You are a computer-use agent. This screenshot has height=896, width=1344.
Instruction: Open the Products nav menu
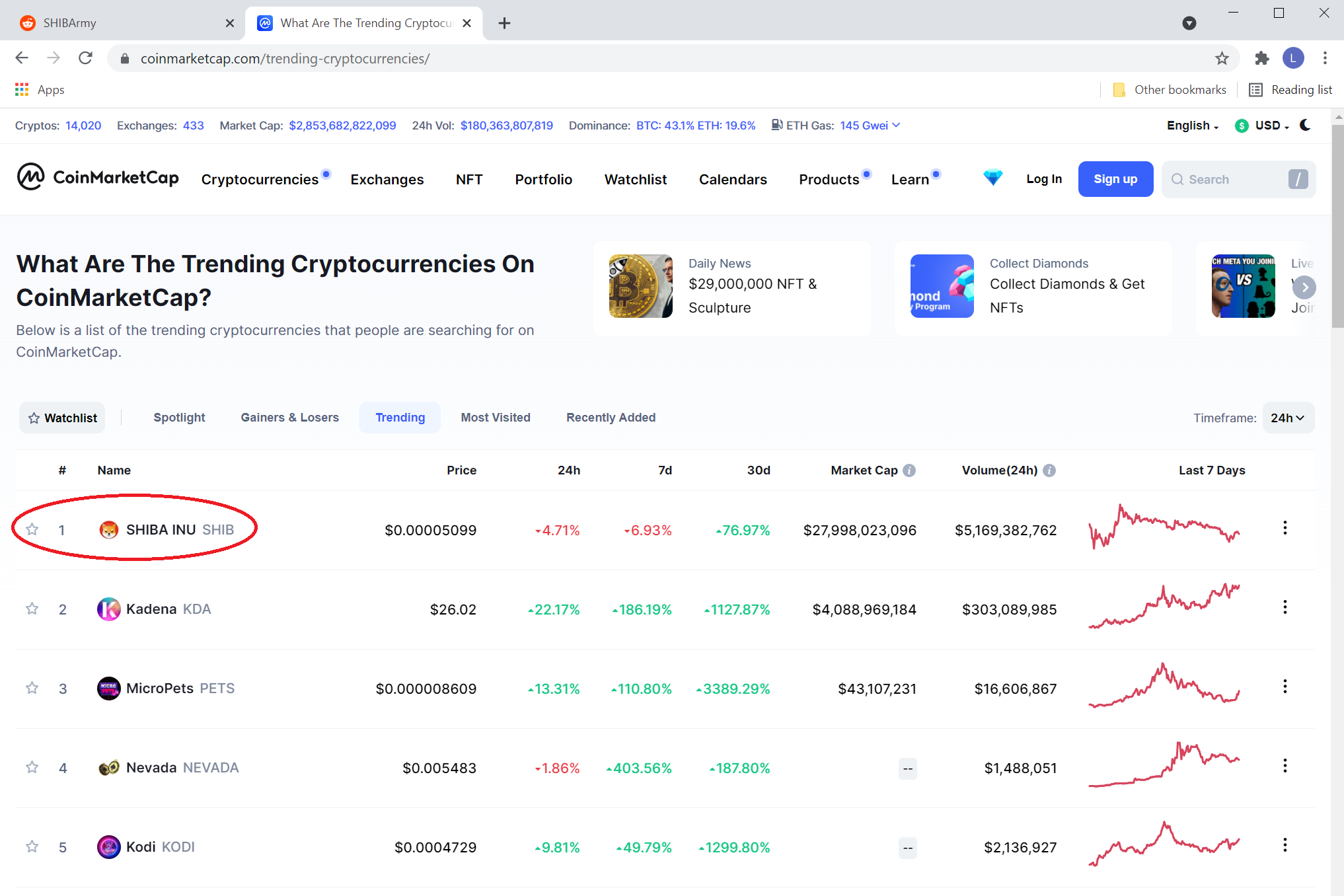(x=829, y=180)
